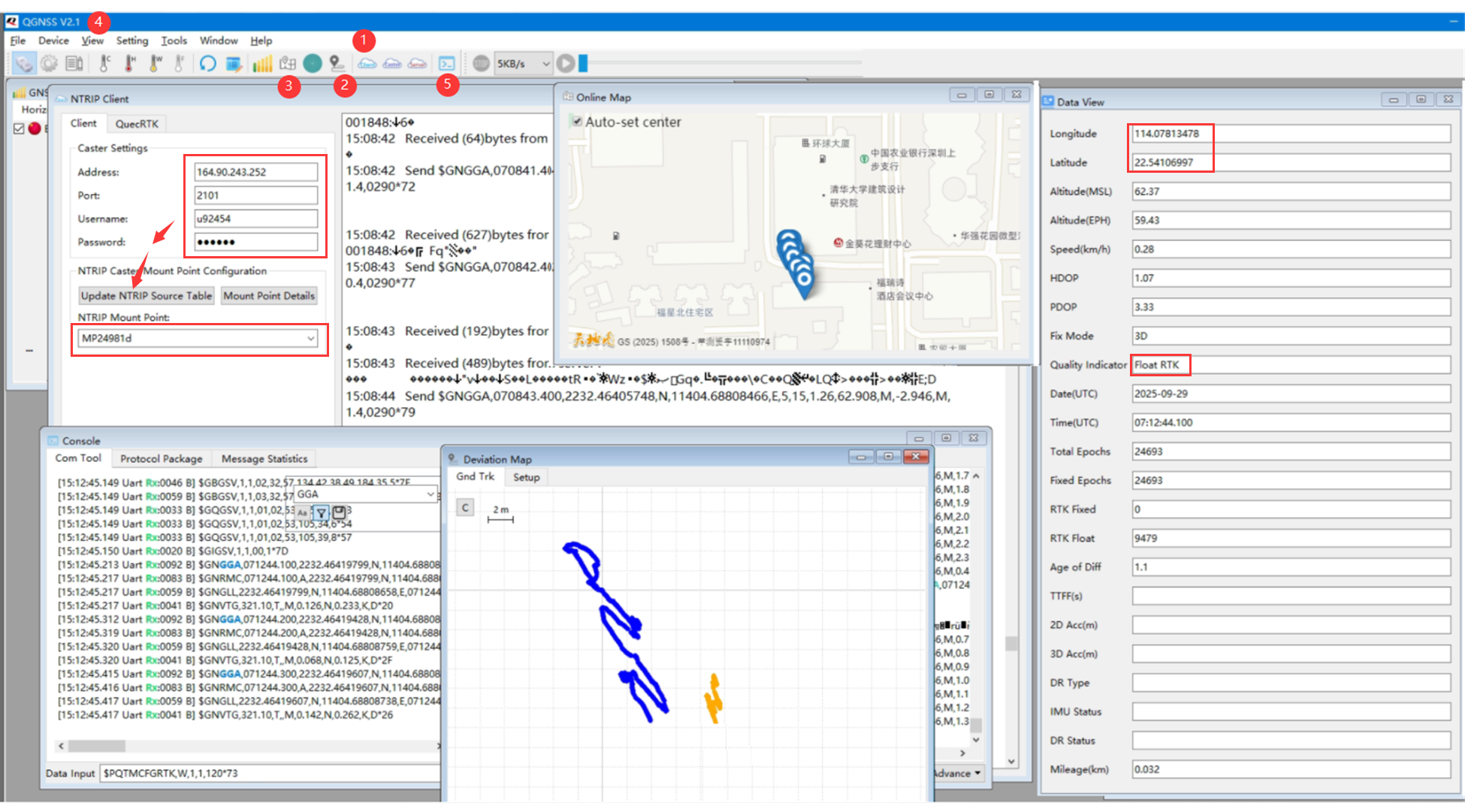
Task: Switch to the QuecRTK tab
Action: coord(137,124)
